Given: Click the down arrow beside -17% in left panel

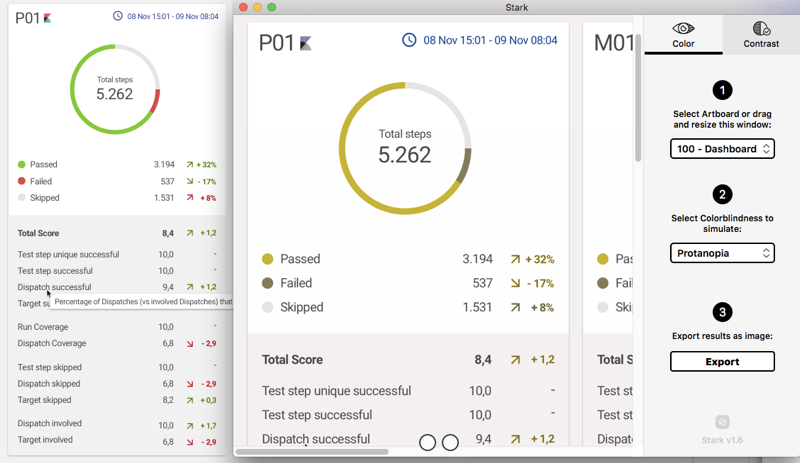Looking at the screenshot, I should (190, 181).
